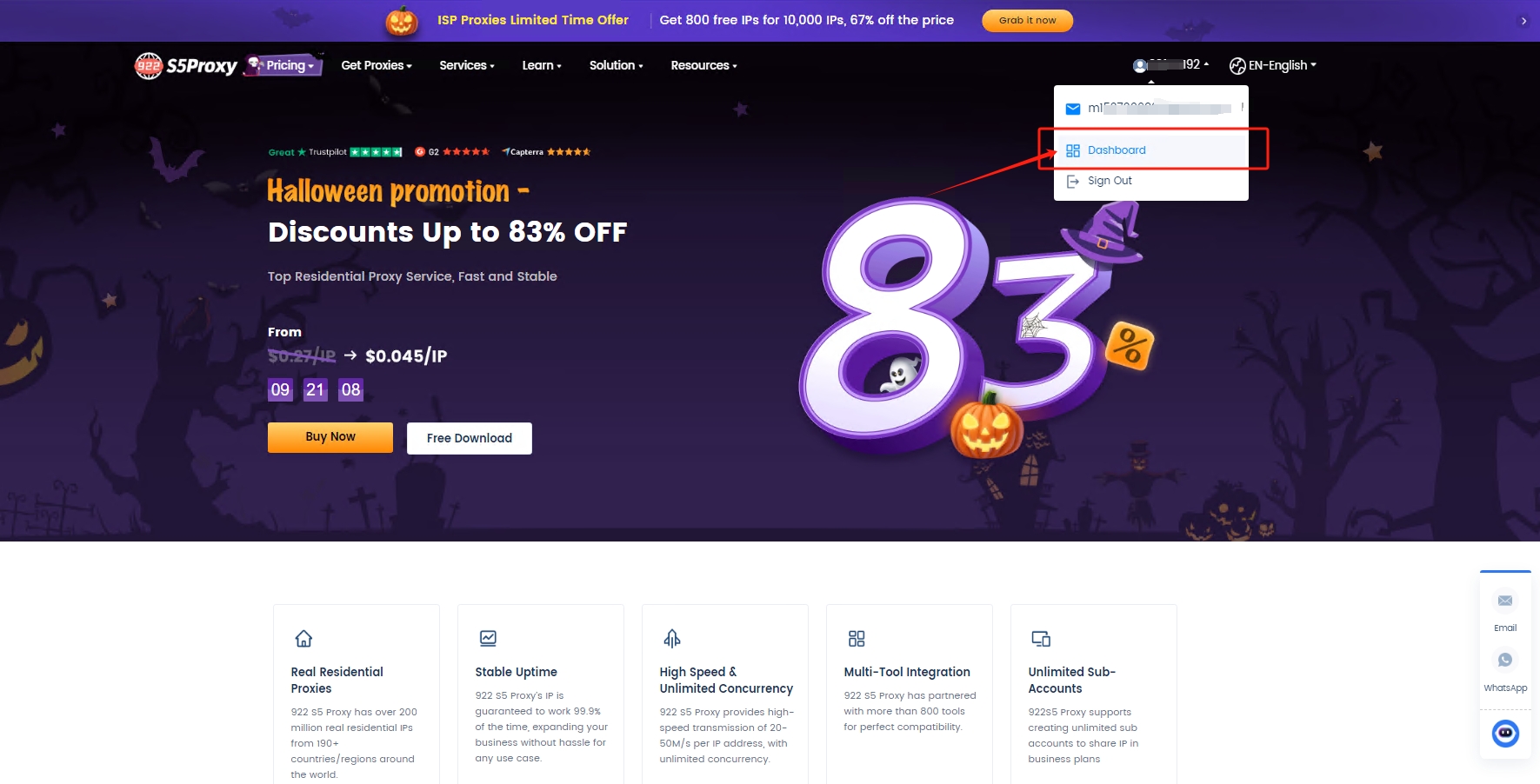Click the banner next arrow
The width and height of the screenshot is (1540, 784).
(x=1523, y=21)
